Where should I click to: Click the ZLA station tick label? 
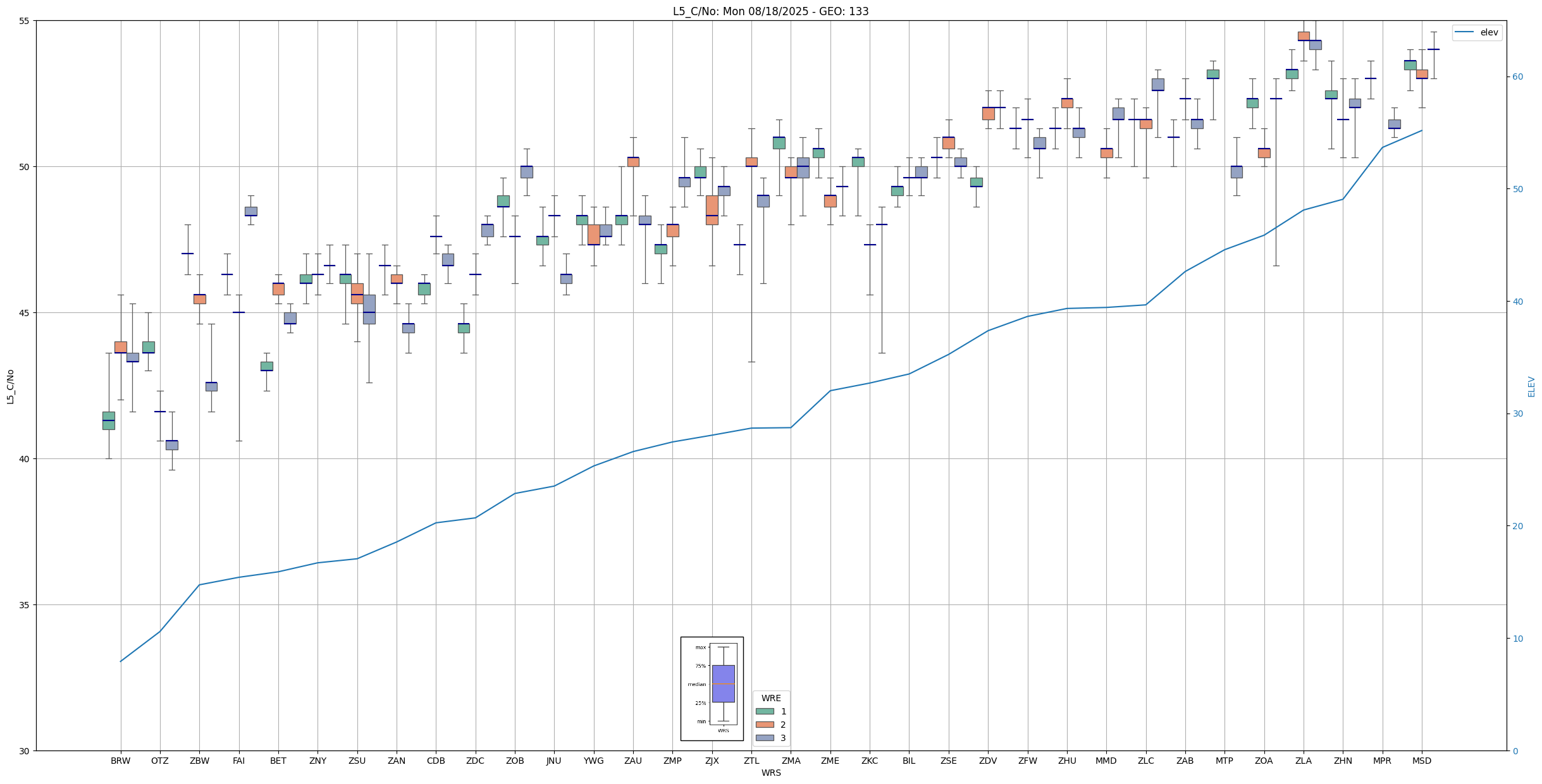pos(1303,761)
